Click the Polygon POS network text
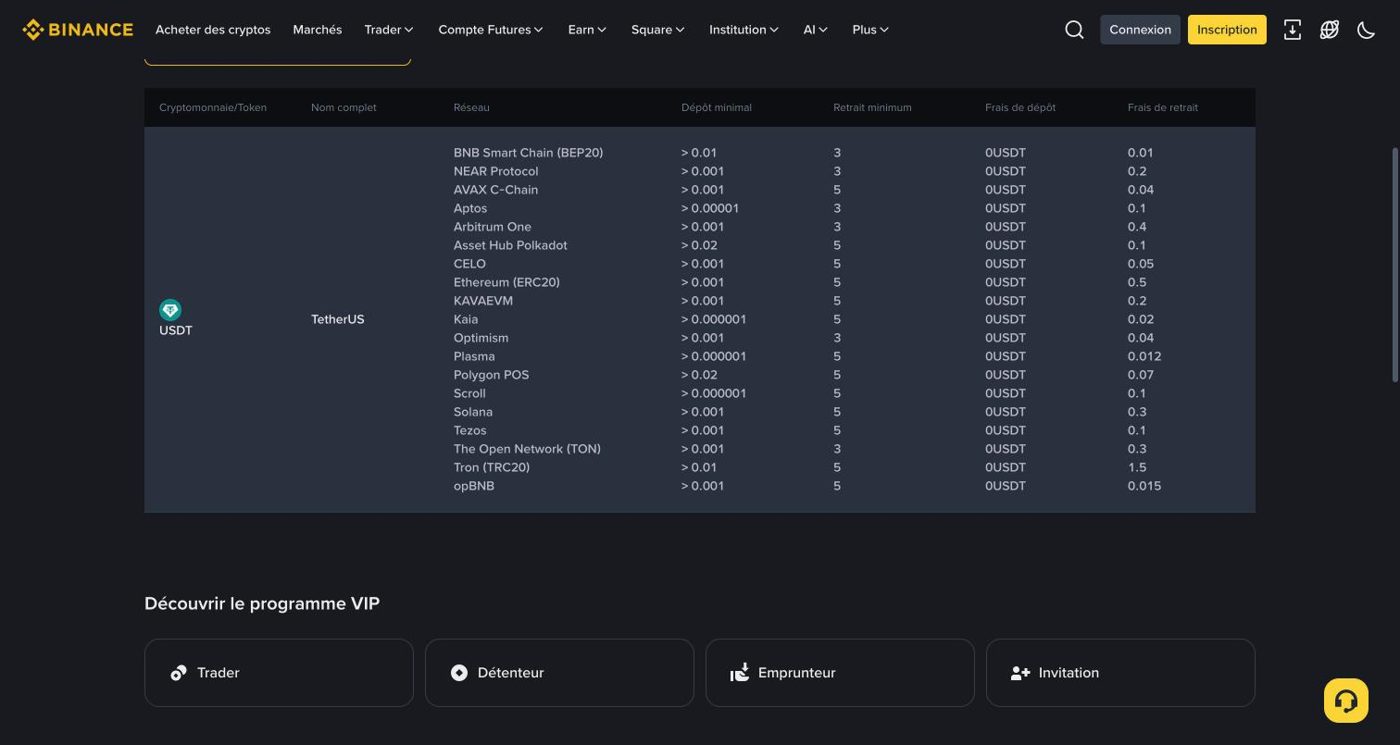 492,375
